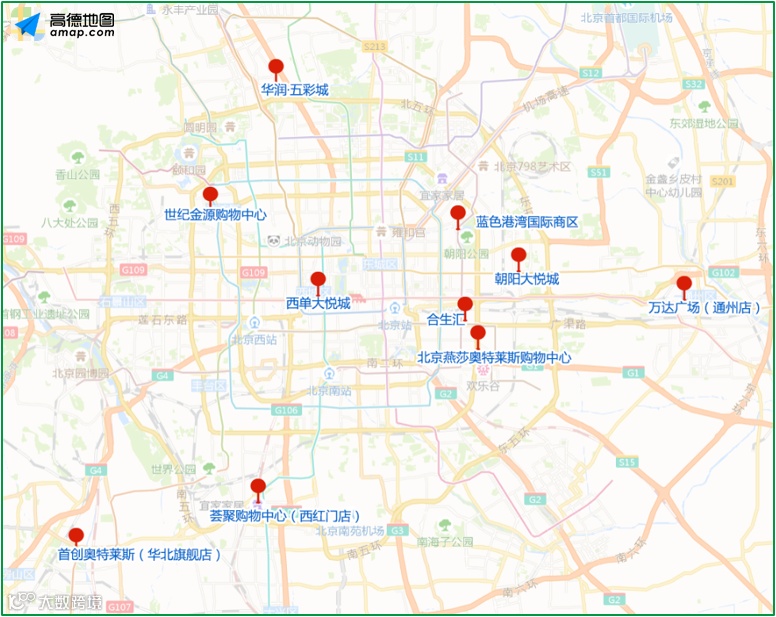Click the 石景山区 district label
776x617 pixels.
click(122, 301)
